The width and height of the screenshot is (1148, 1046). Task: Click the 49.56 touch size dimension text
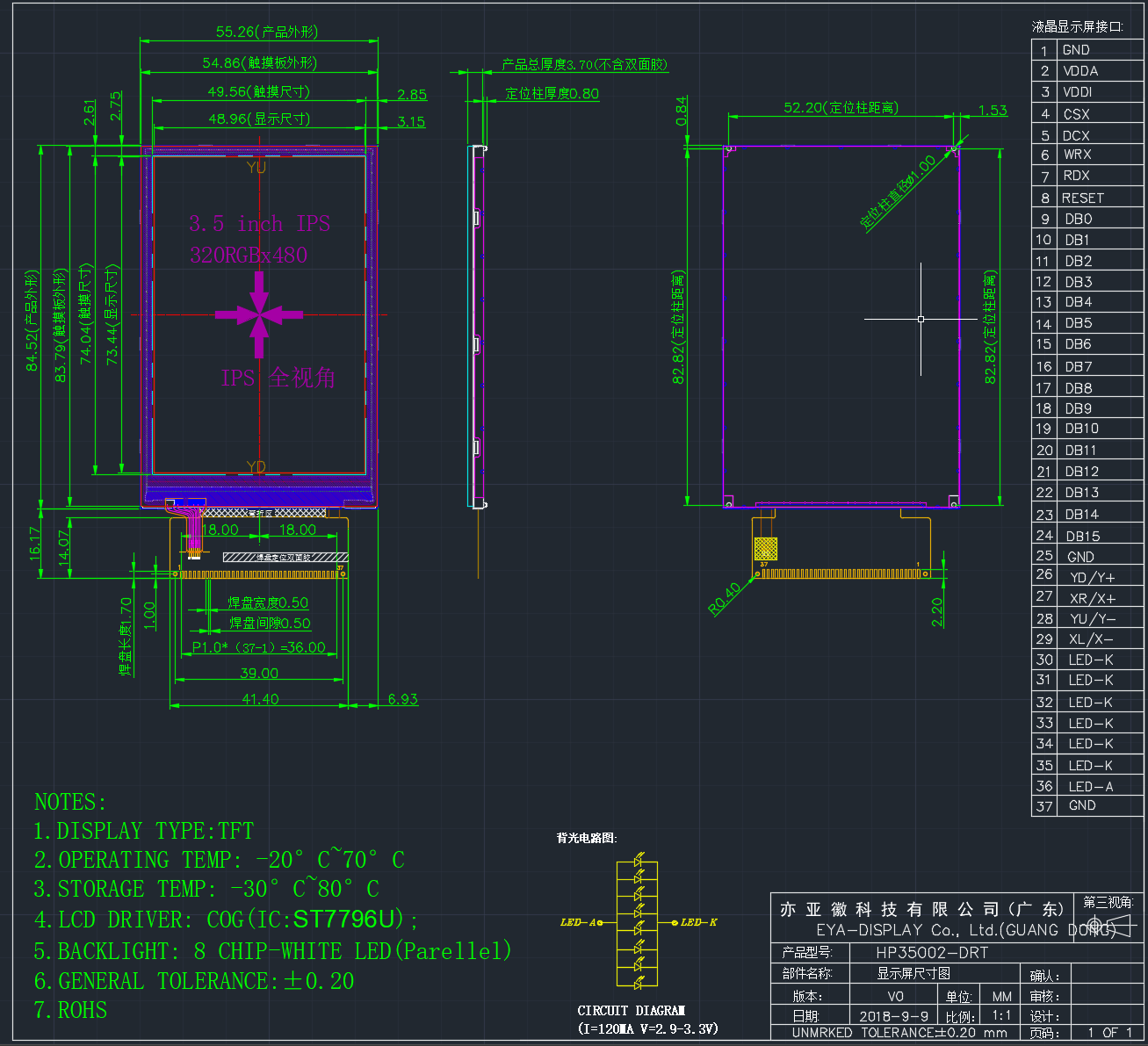pos(258,91)
